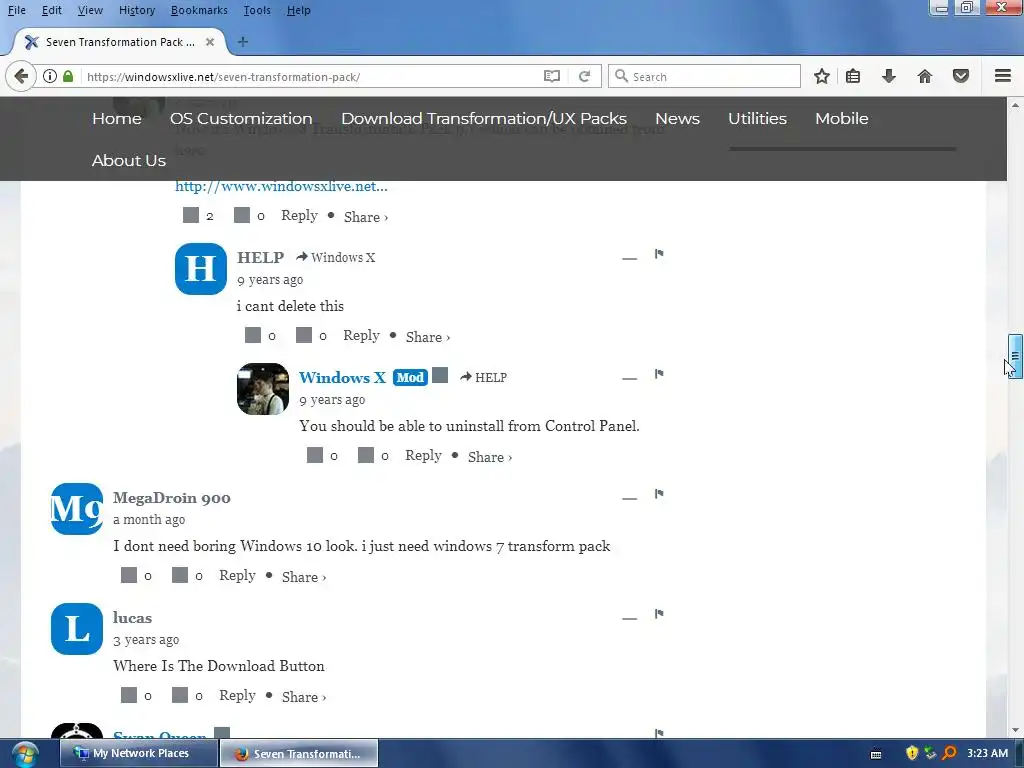1024x768 pixels.
Task: Downvote the 'uninstall from Control Panel' reply
Action: coord(366,455)
